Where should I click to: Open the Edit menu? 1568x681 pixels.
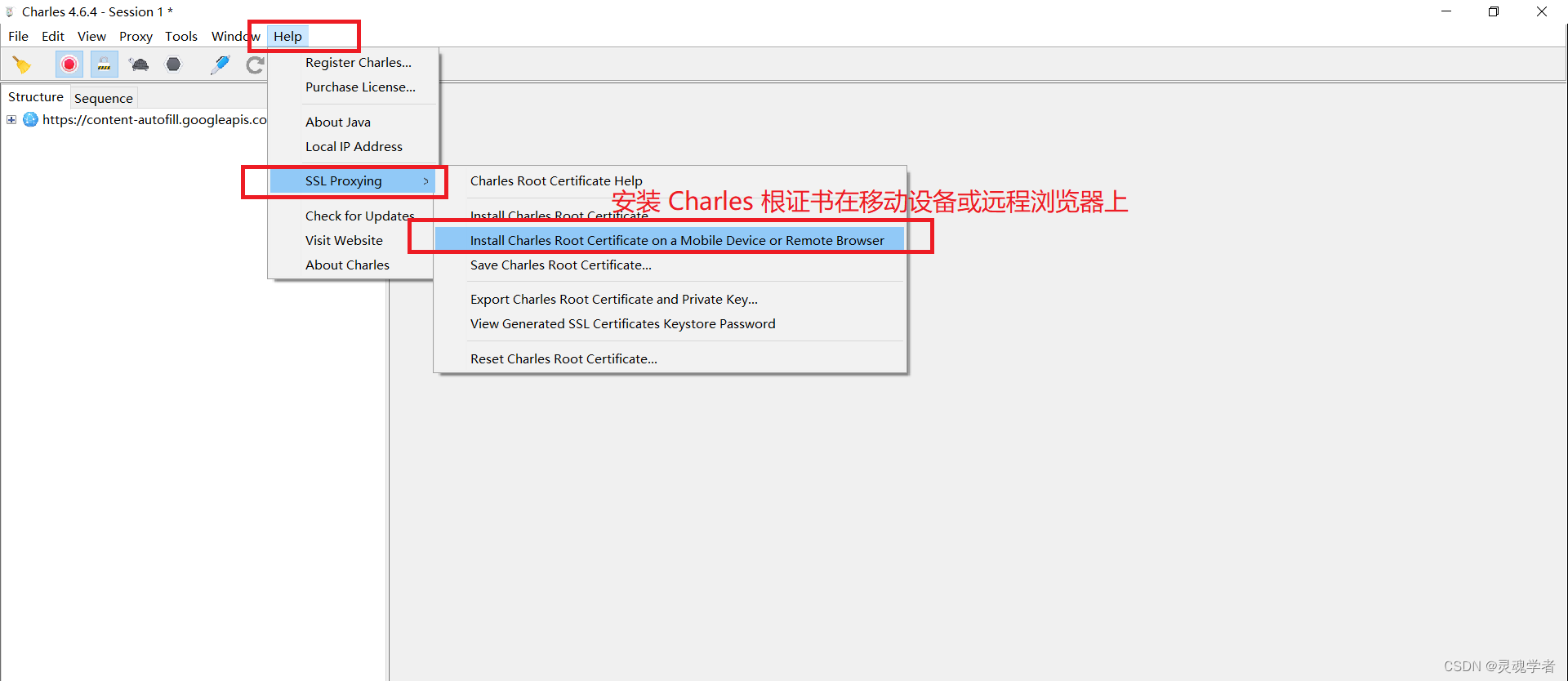tap(53, 36)
